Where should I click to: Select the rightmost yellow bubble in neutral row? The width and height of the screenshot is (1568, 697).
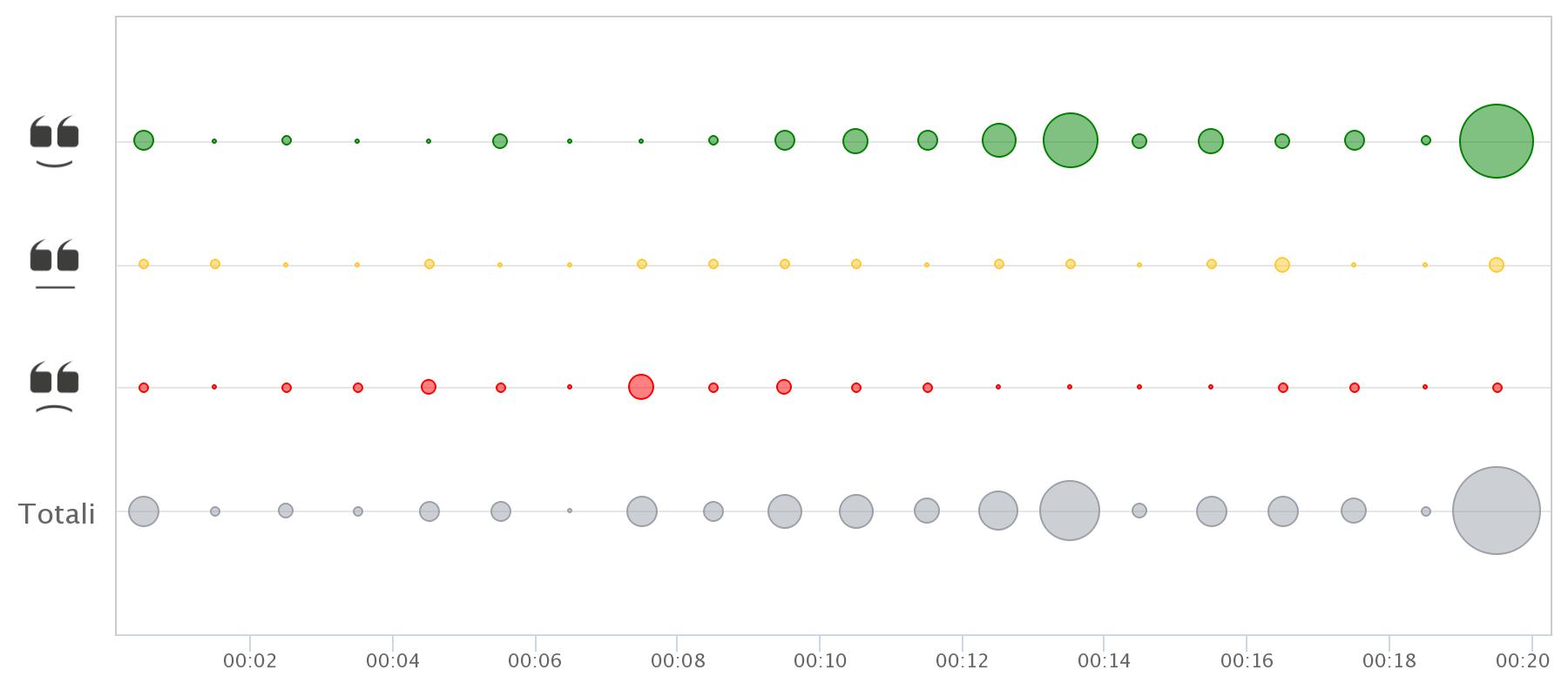1496,265
